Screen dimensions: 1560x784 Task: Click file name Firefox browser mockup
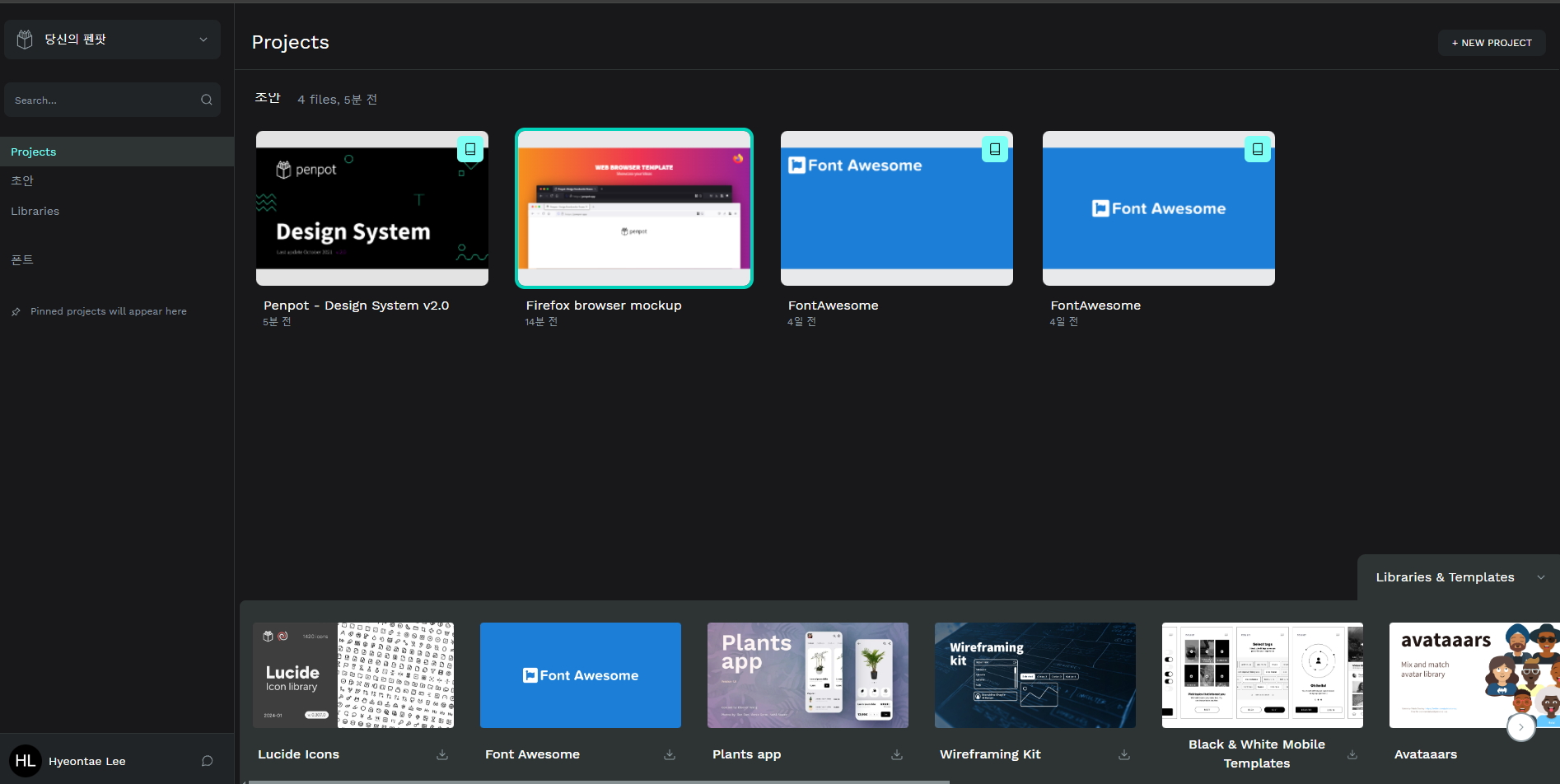[x=604, y=306]
